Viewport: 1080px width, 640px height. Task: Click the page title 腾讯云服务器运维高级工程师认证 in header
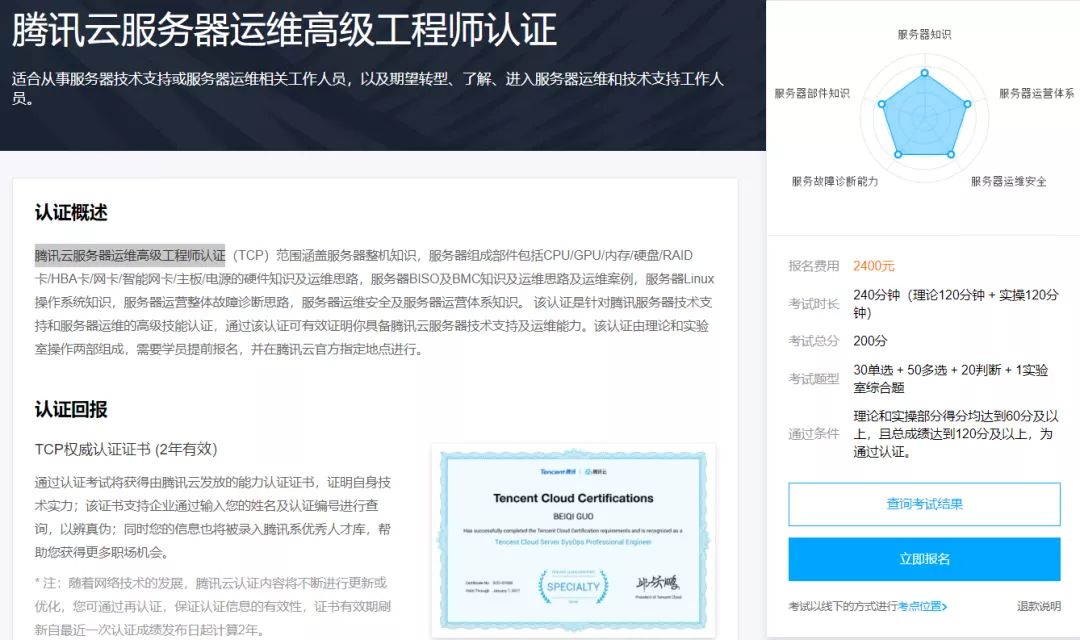(284, 30)
